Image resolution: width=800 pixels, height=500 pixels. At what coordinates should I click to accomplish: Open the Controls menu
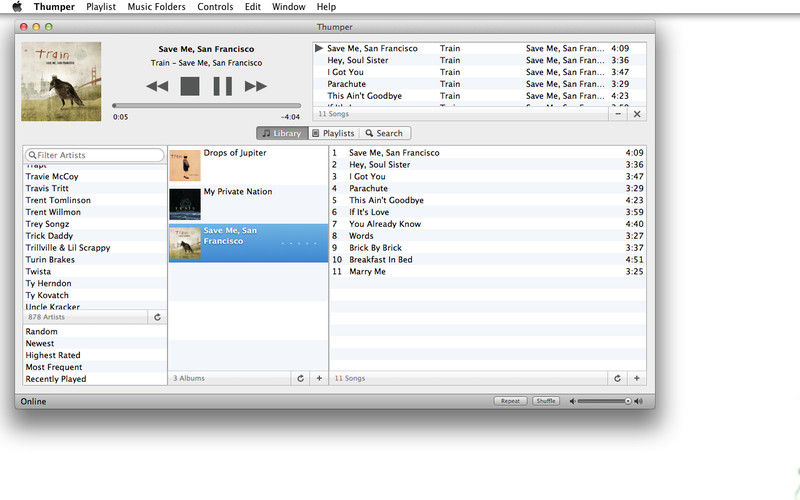coord(215,7)
